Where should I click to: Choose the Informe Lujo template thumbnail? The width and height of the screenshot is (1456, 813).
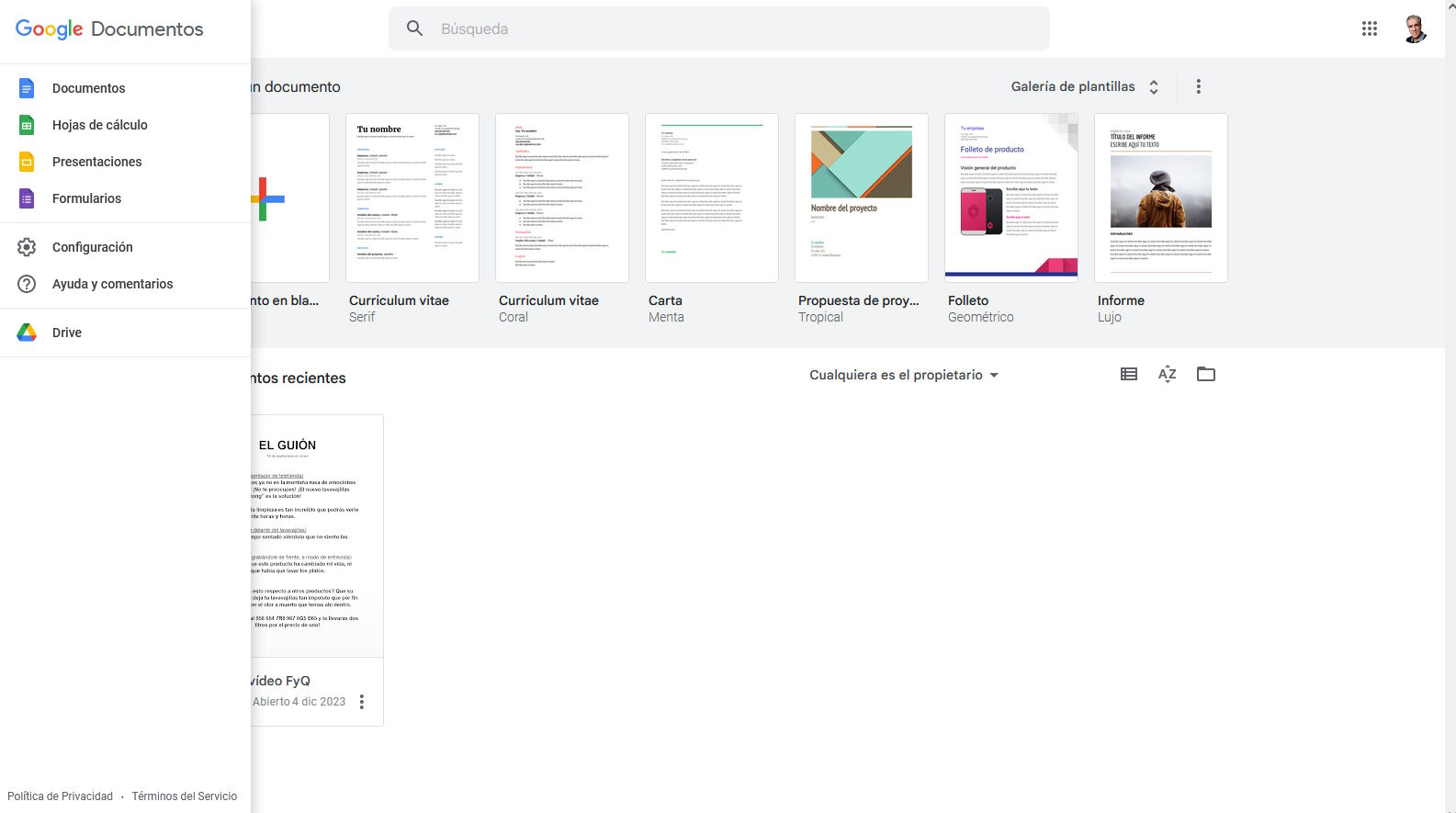1160,198
